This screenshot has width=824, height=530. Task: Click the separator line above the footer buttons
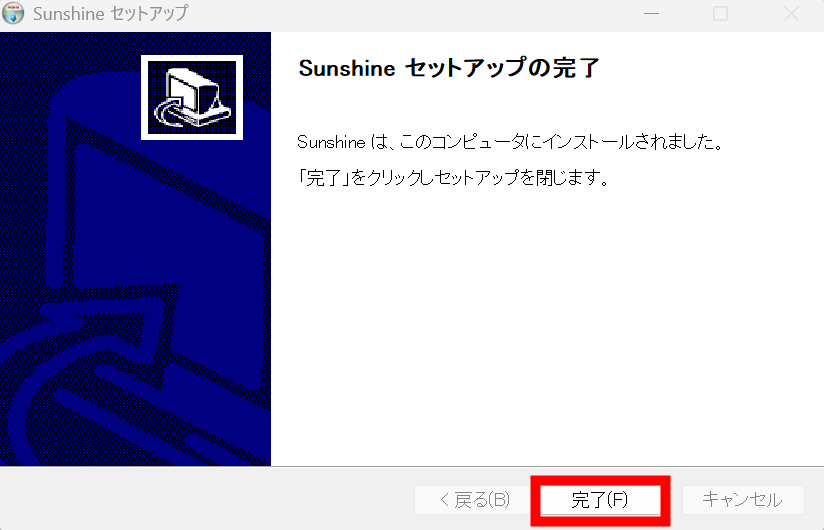coord(412,466)
